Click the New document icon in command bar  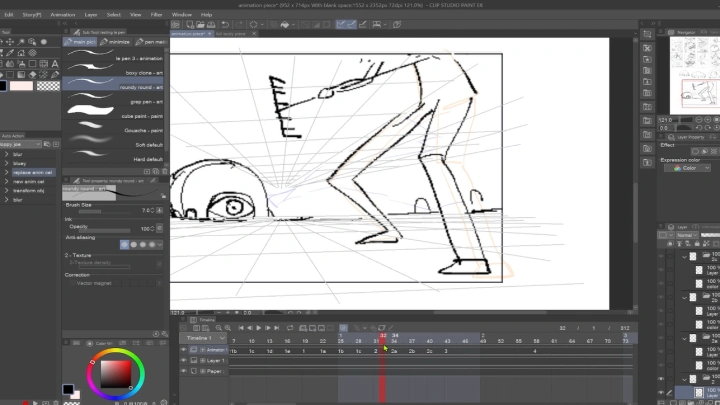[x=190, y=24]
